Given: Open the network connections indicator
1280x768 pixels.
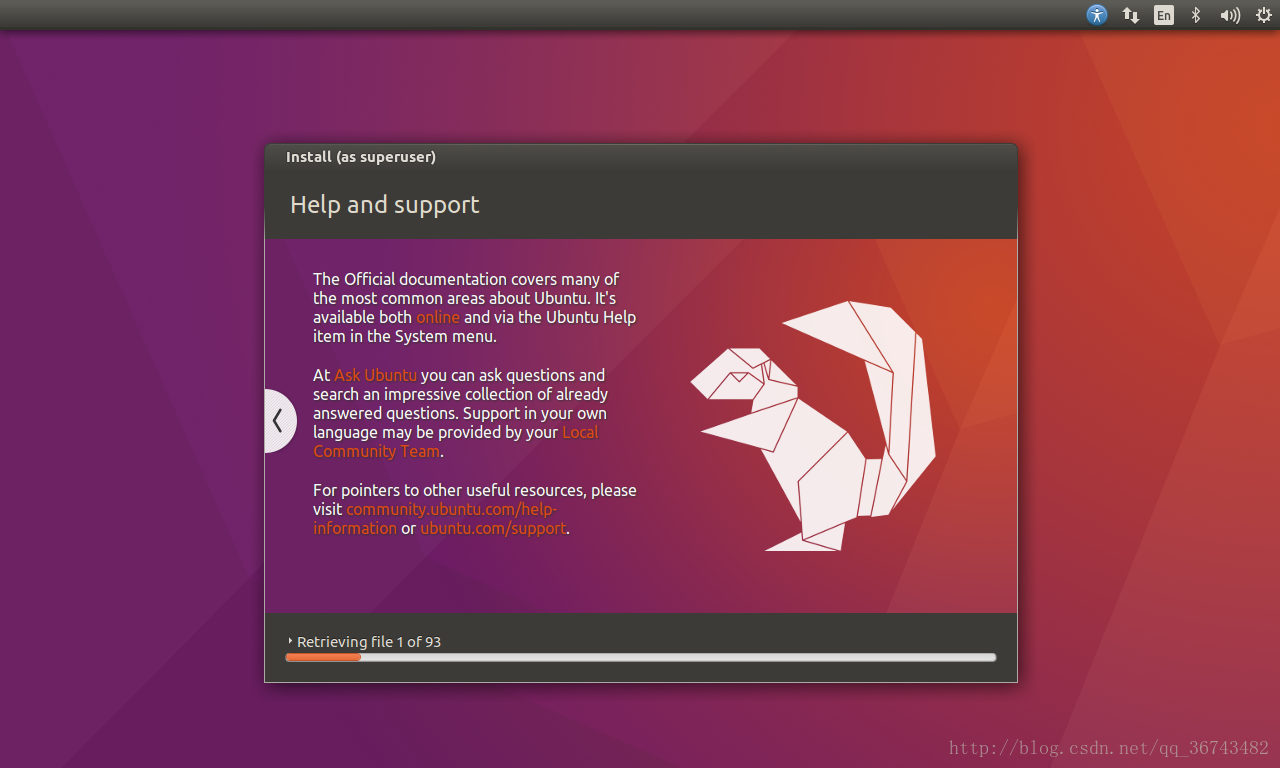Looking at the screenshot, I should 1131,15.
